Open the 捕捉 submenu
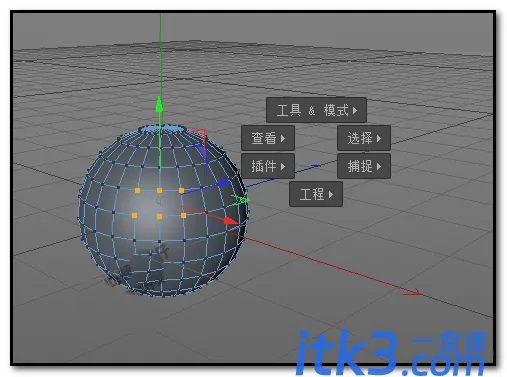Image resolution: width=507 pixels, height=377 pixels. click(x=364, y=166)
